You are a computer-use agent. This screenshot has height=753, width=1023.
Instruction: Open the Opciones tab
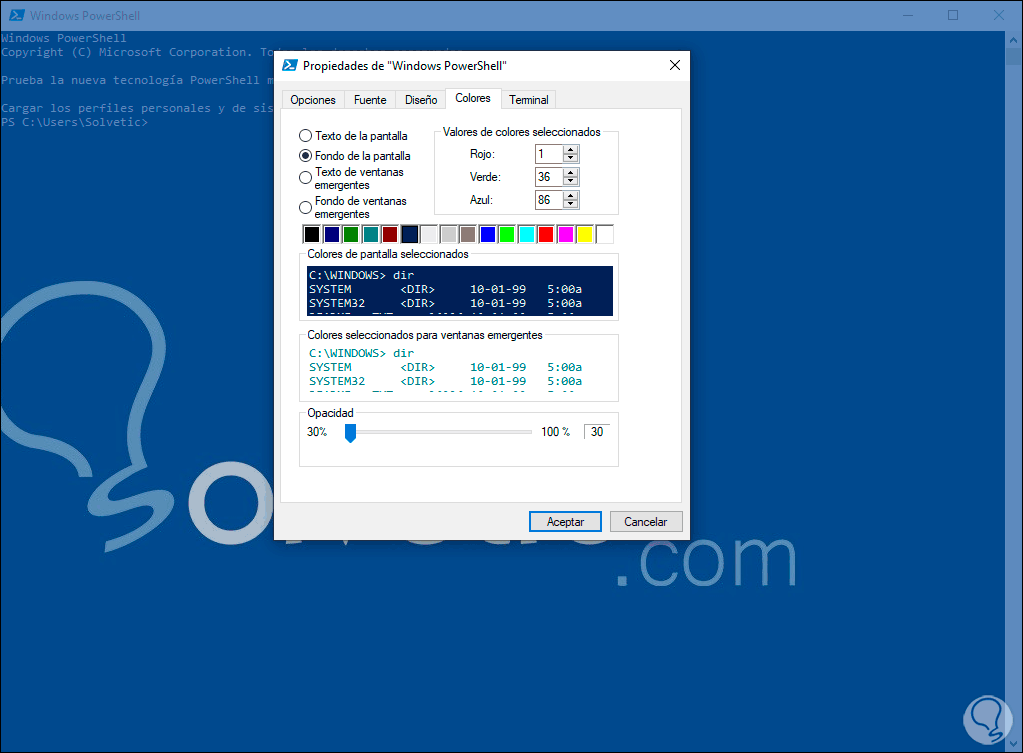coord(313,100)
